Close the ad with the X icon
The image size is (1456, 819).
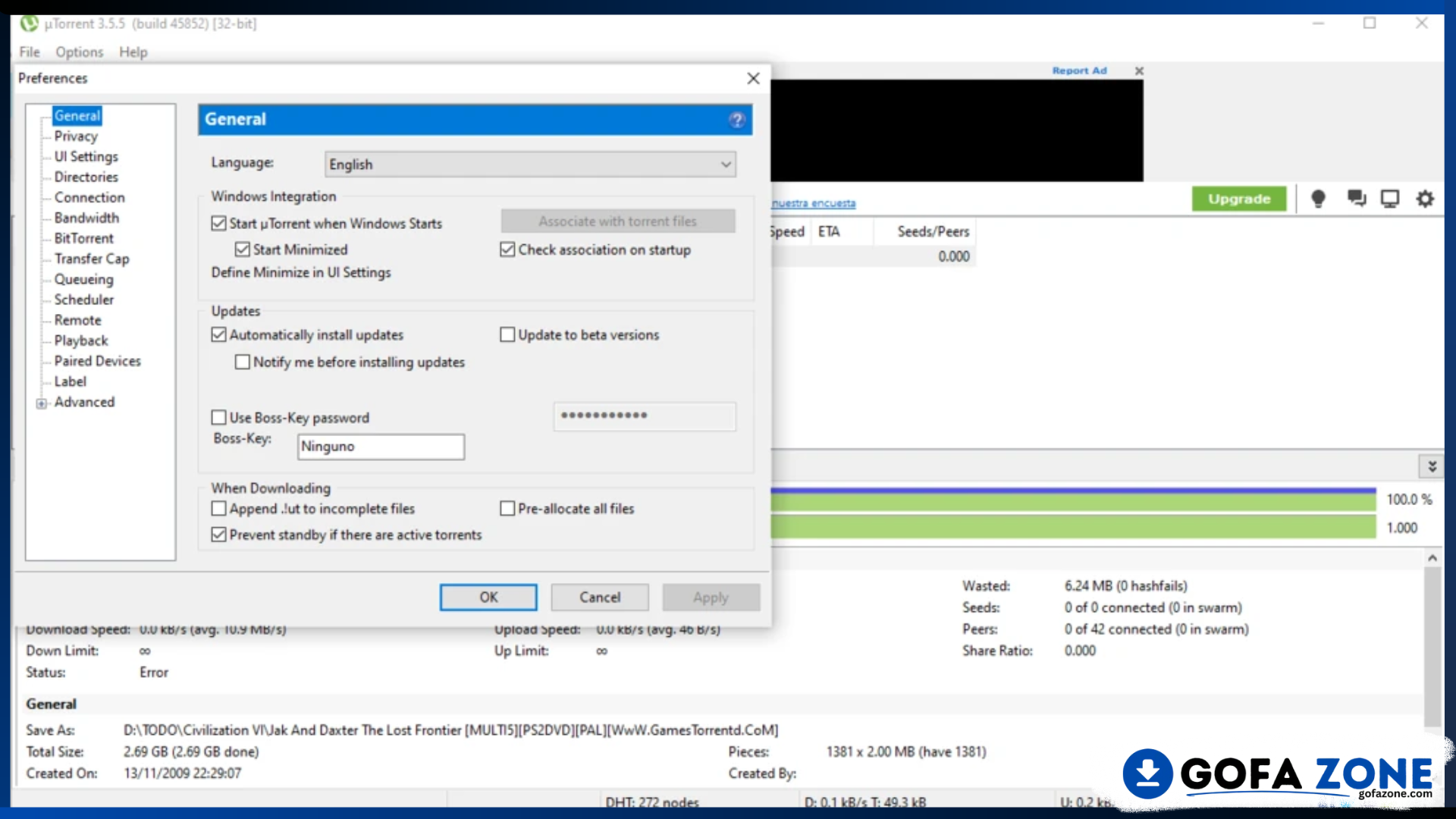point(1139,71)
